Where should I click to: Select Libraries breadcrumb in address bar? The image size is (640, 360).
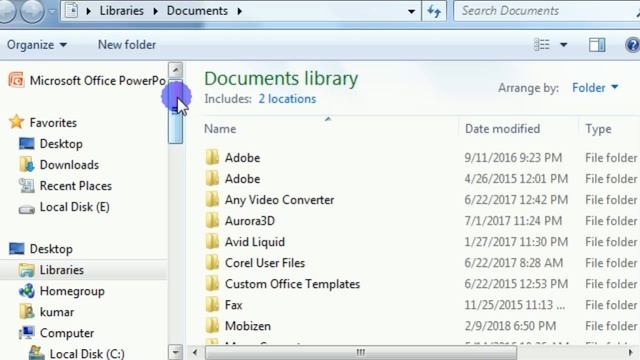(122, 11)
